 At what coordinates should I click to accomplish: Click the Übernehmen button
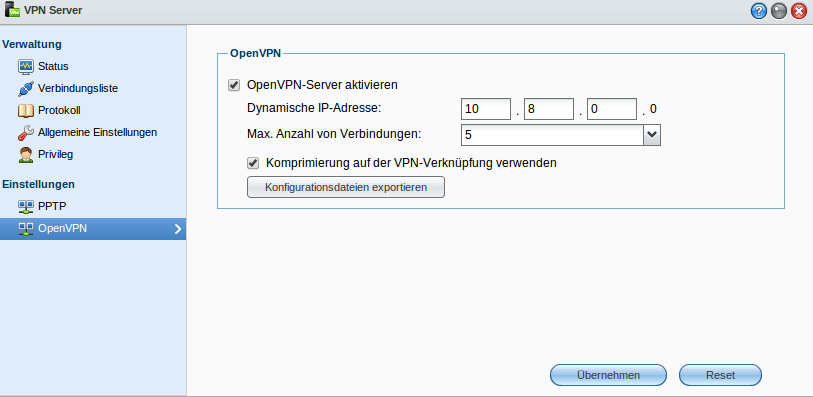tap(608, 375)
